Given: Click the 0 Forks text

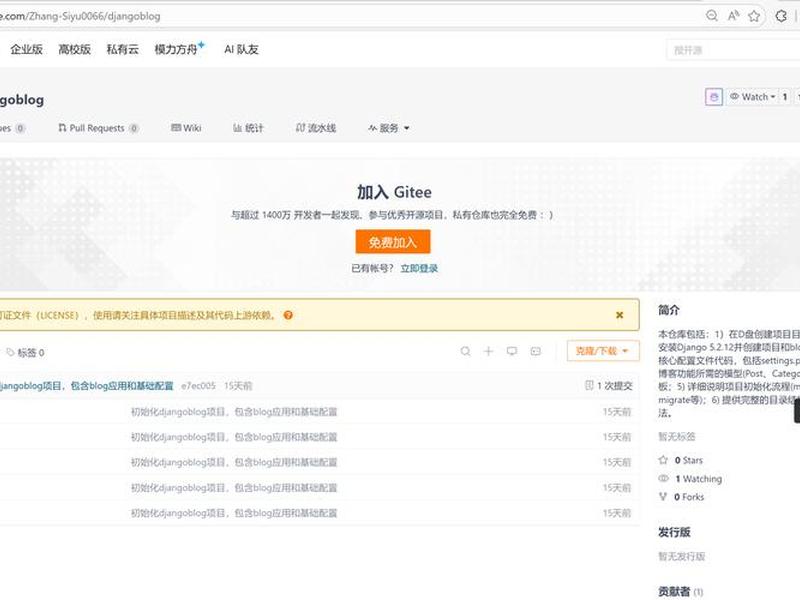Looking at the screenshot, I should coord(689,496).
